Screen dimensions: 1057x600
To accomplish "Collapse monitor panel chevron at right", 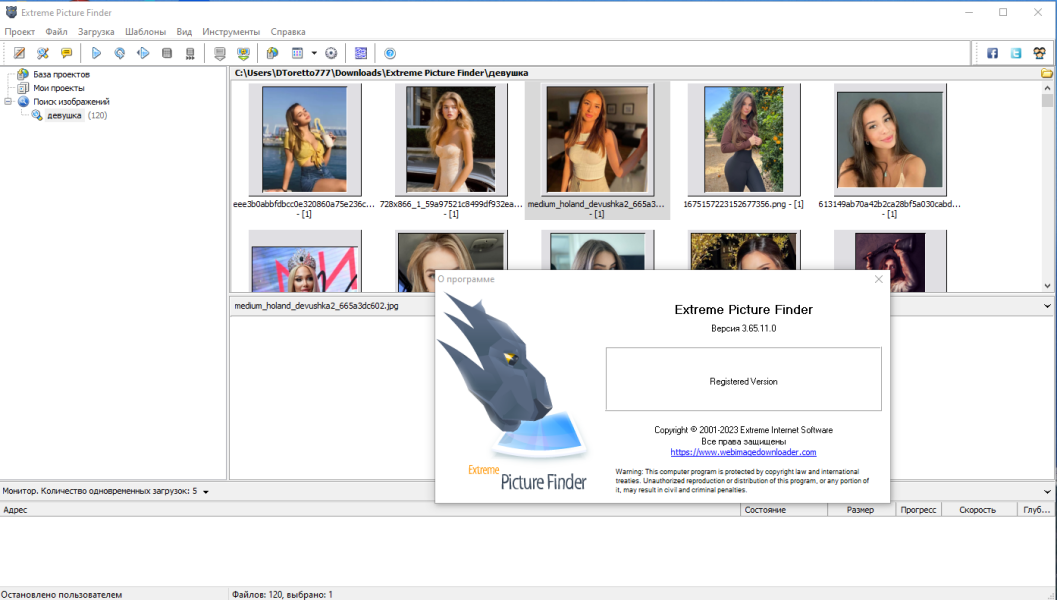I will pyautogui.click(x=1047, y=491).
